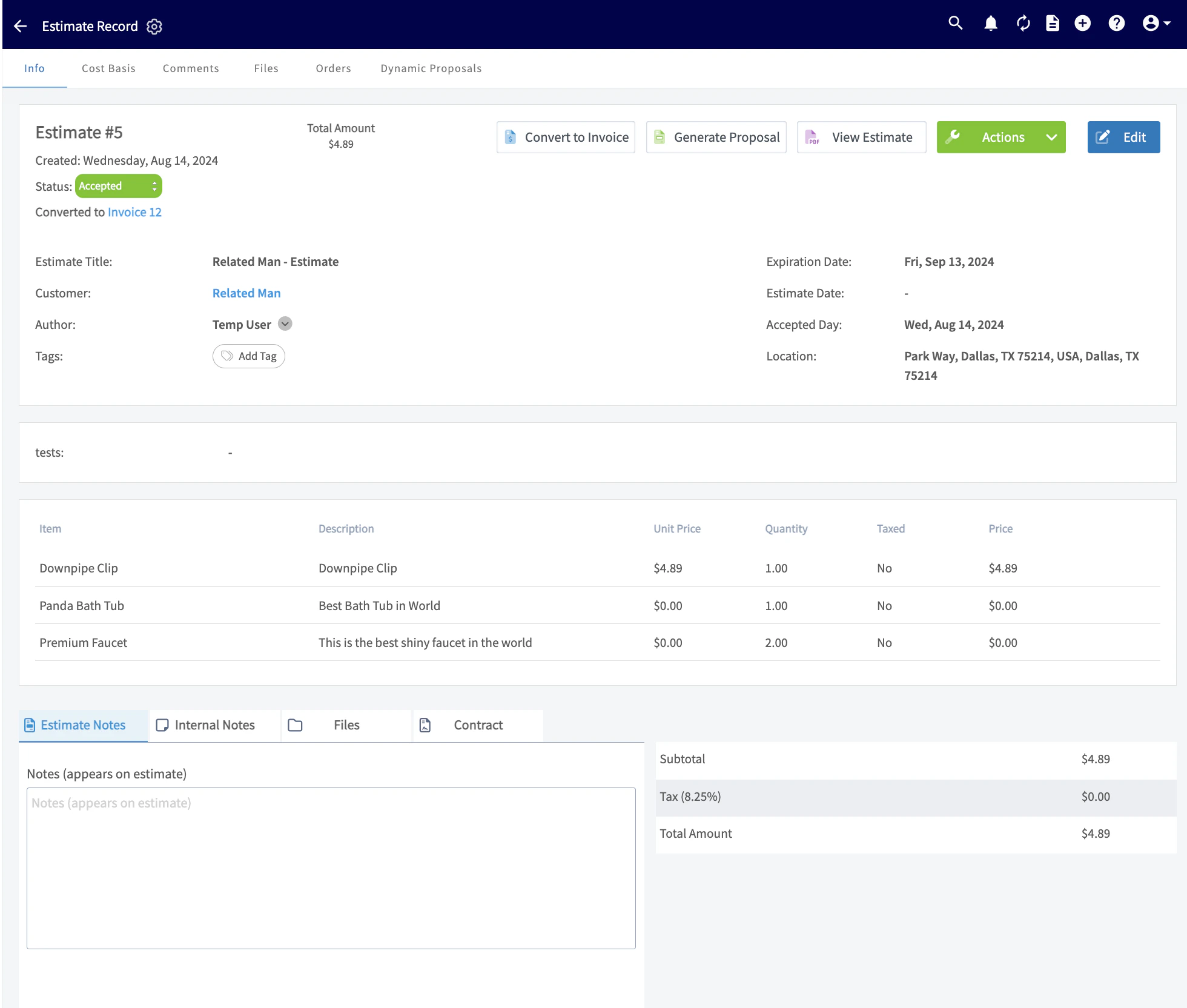Open the document icon in header
This screenshot has width=1187, height=1008.
(1053, 24)
